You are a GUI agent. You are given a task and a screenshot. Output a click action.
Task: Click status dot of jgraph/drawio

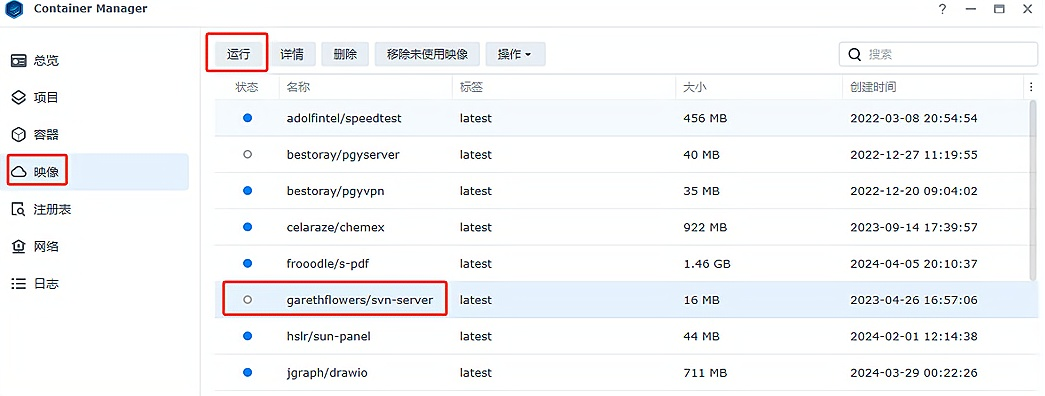(x=247, y=373)
